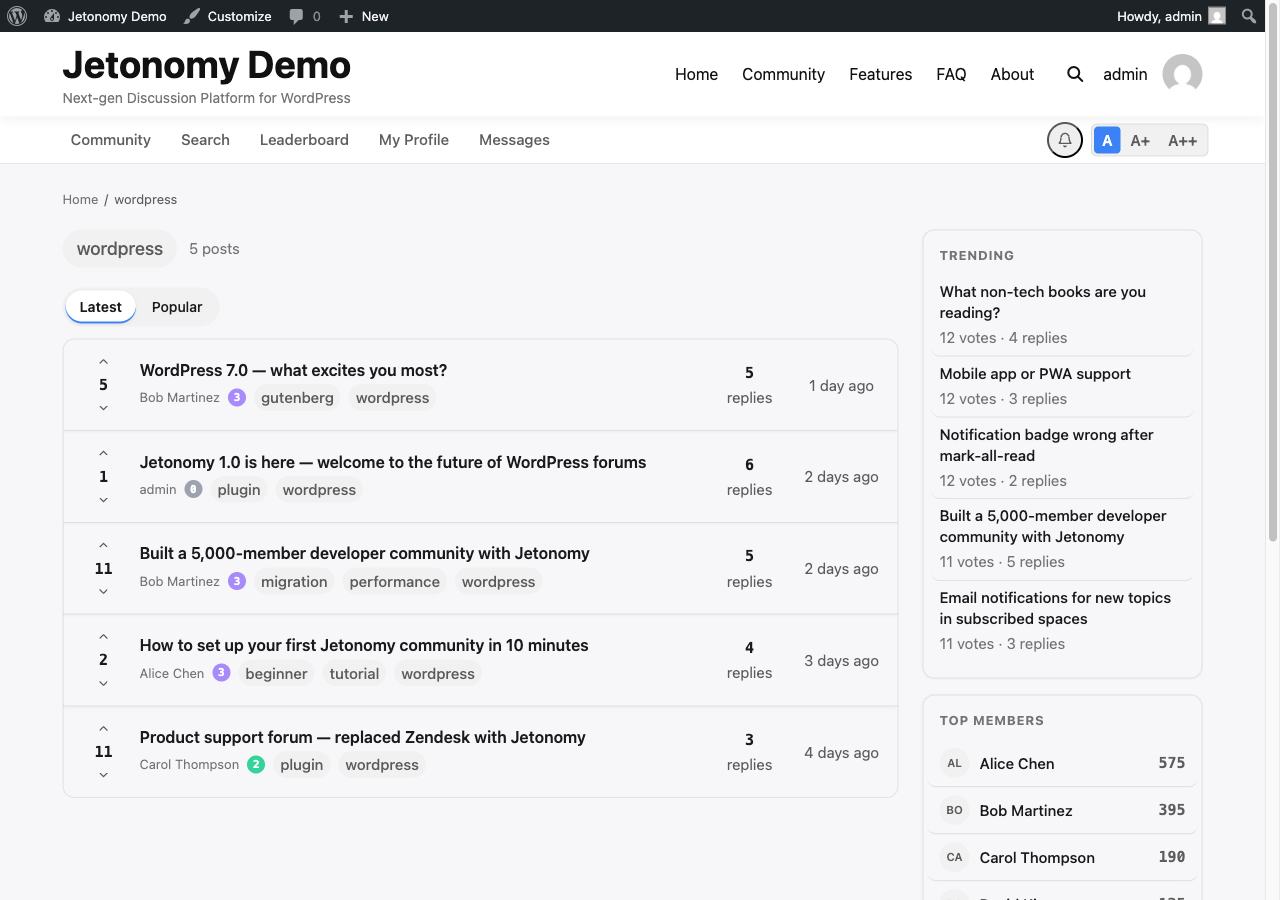Click the "gutenberg" tag

coord(297,397)
